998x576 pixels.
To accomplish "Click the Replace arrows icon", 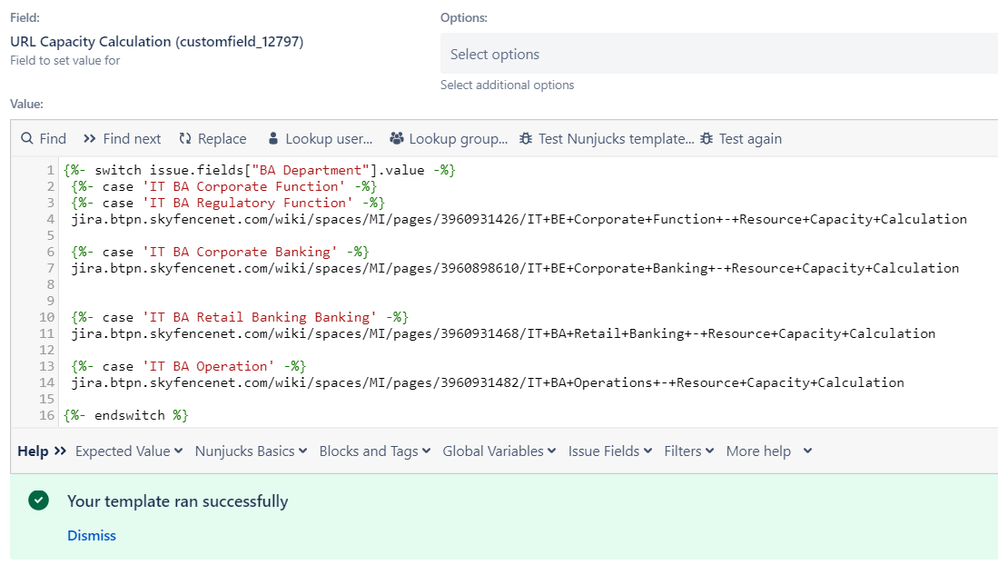I will [185, 138].
